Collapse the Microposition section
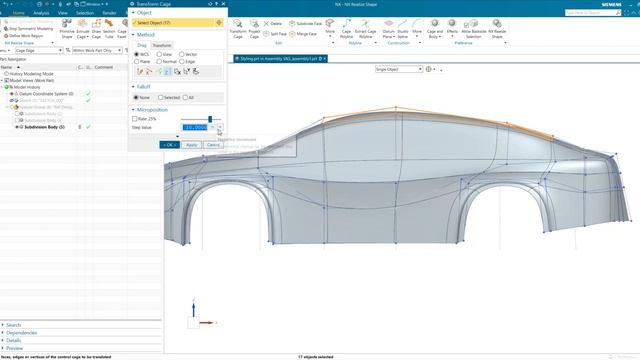Image resolution: width=640 pixels, height=360 pixels. coord(133,110)
